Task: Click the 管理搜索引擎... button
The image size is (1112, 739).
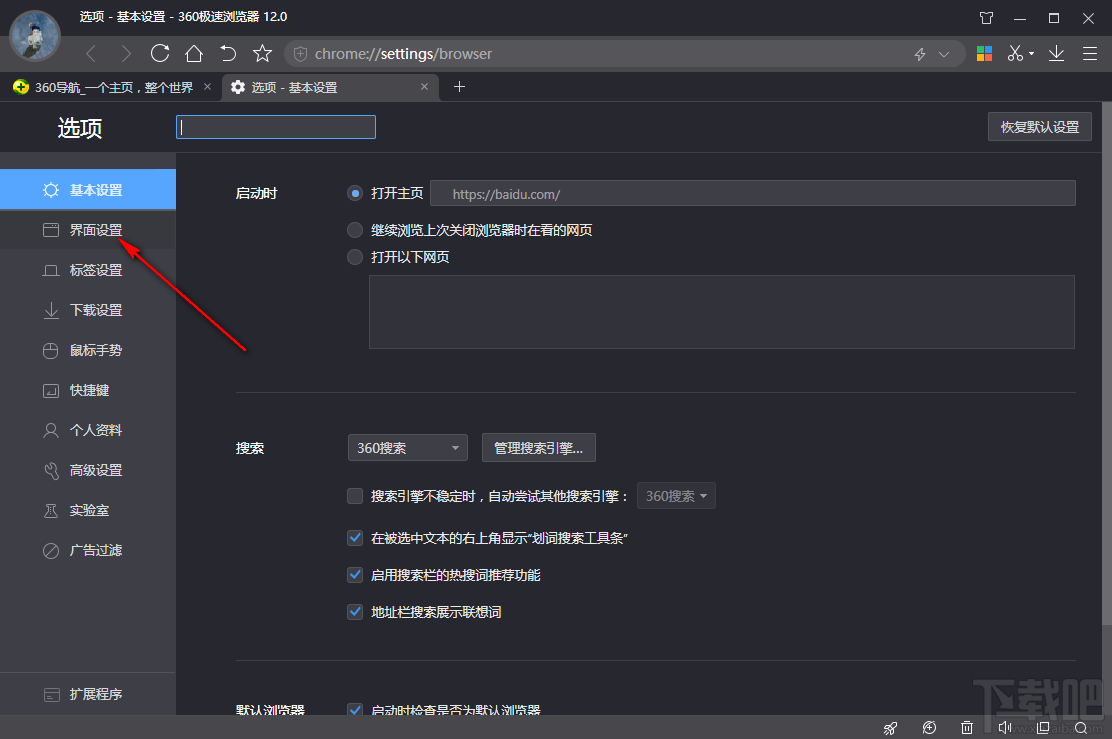Action: tap(538, 448)
